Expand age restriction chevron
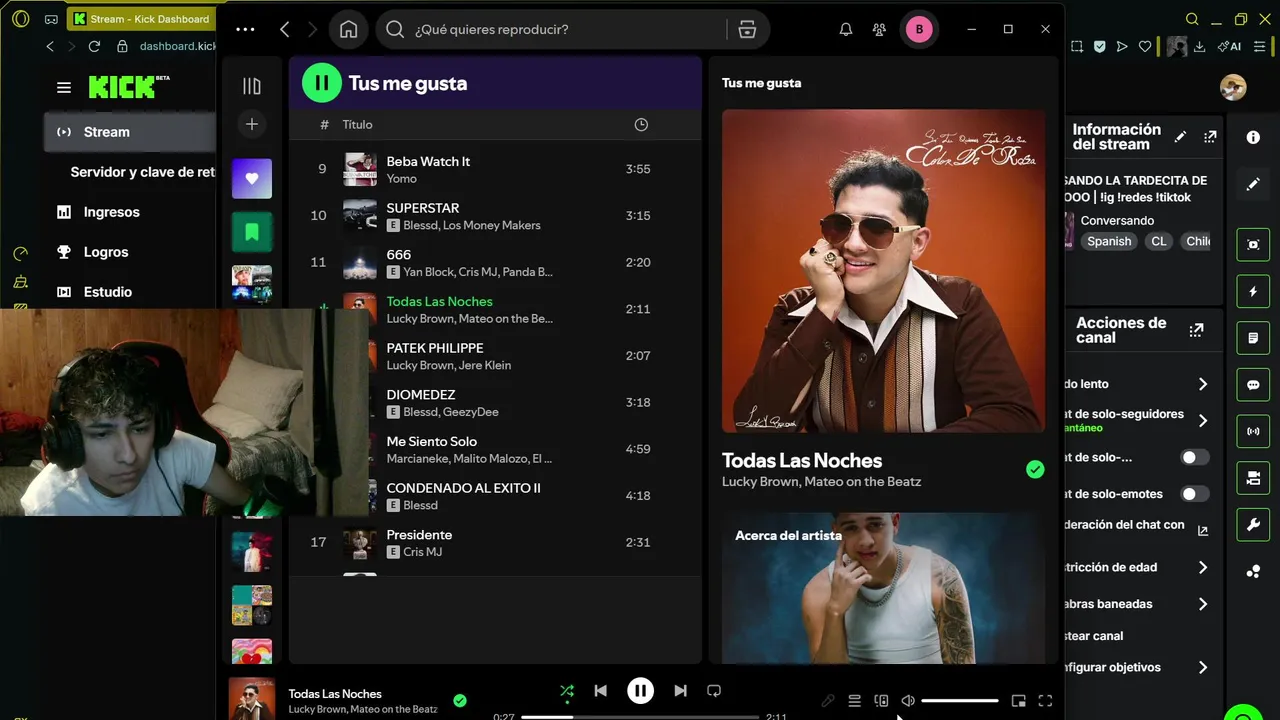Viewport: 1280px width, 720px height. (x=1203, y=567)
